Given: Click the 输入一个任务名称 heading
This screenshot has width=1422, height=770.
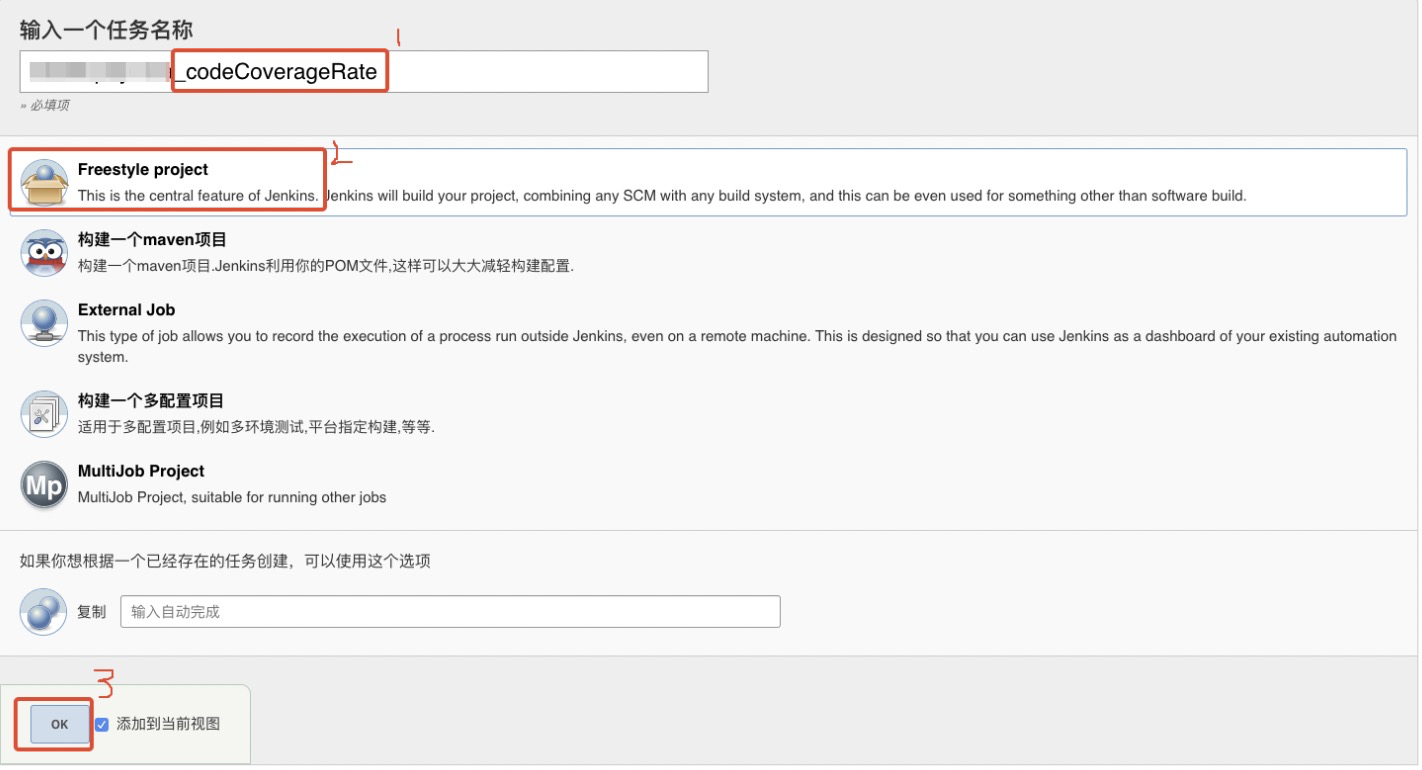Looking at the screenshot, I should (106, 30).
